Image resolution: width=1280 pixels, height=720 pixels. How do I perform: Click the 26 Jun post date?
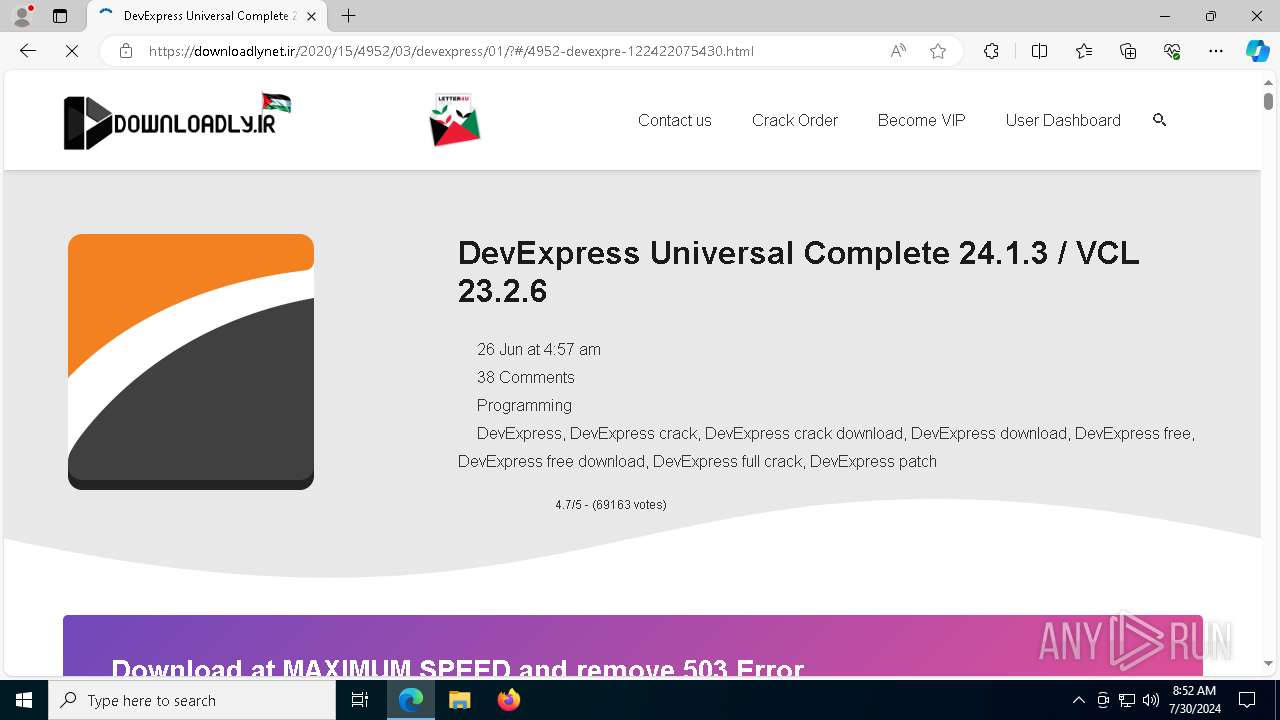click(x=539, y=349)
